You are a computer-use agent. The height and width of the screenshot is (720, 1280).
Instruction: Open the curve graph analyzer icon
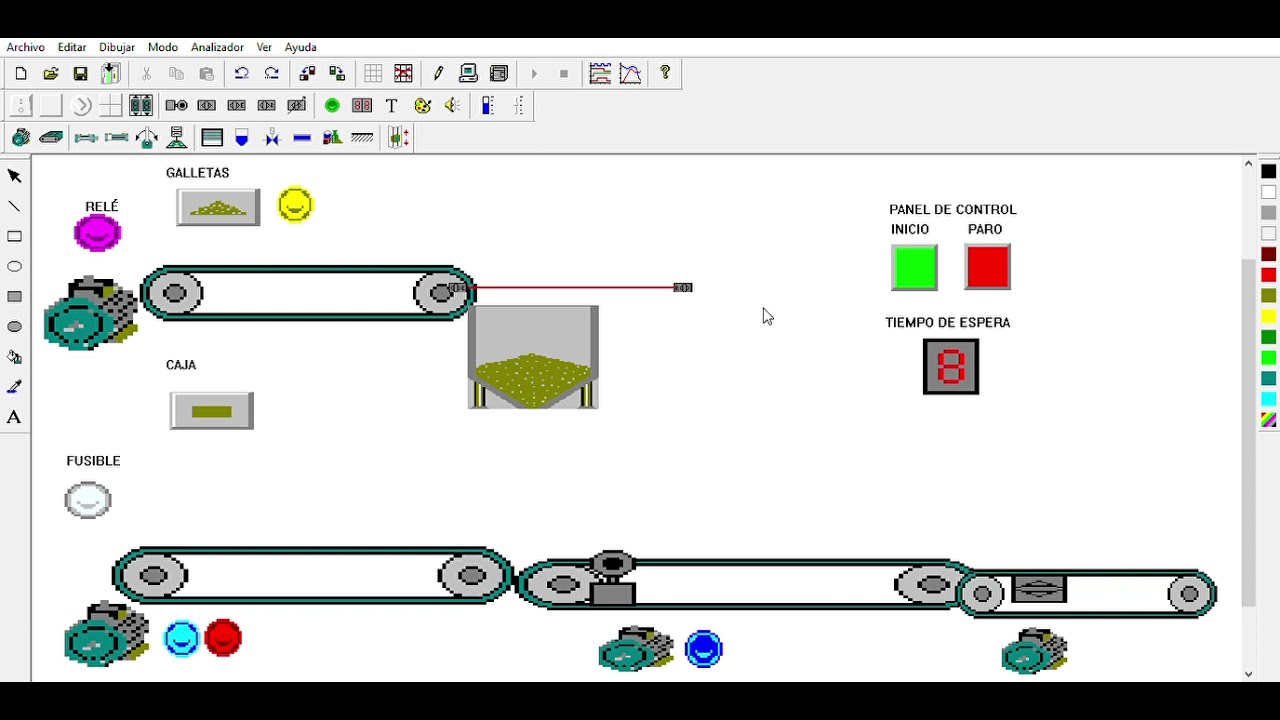[x=630, y=74]
